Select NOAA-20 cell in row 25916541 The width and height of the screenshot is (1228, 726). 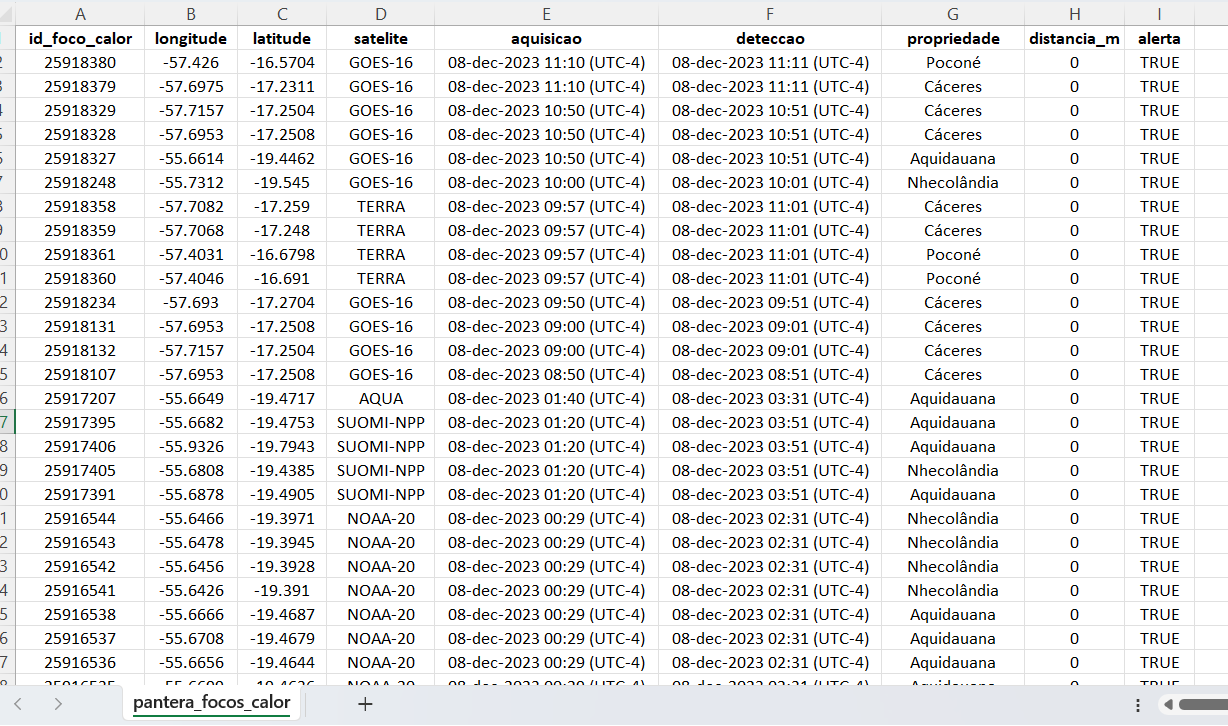point(381,590)
